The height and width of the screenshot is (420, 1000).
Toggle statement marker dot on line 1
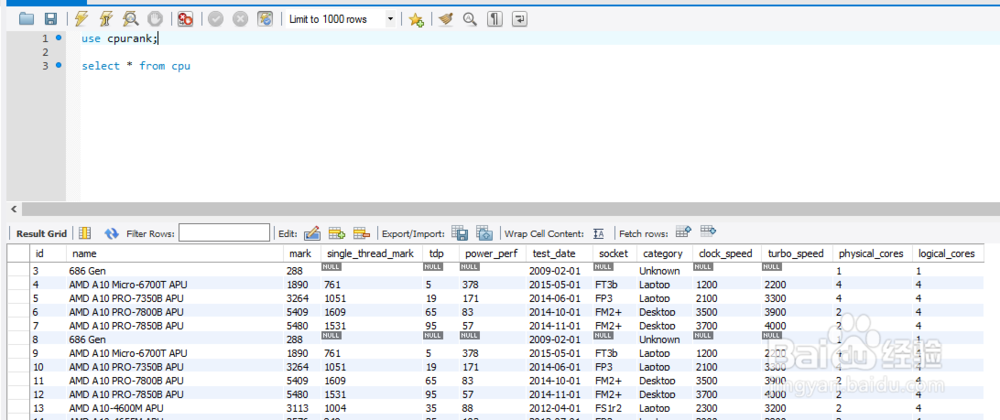(59, 38)
